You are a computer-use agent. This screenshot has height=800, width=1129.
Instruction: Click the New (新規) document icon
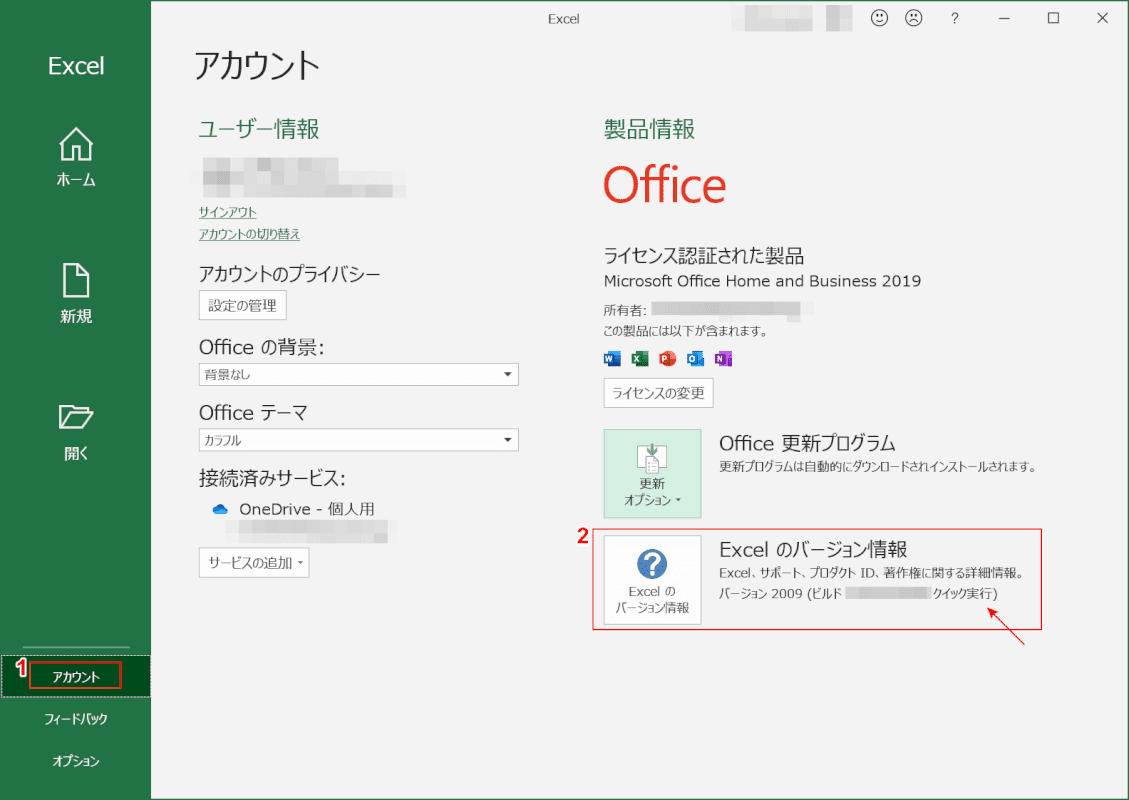pyautogui.click(x=76, y=280)
